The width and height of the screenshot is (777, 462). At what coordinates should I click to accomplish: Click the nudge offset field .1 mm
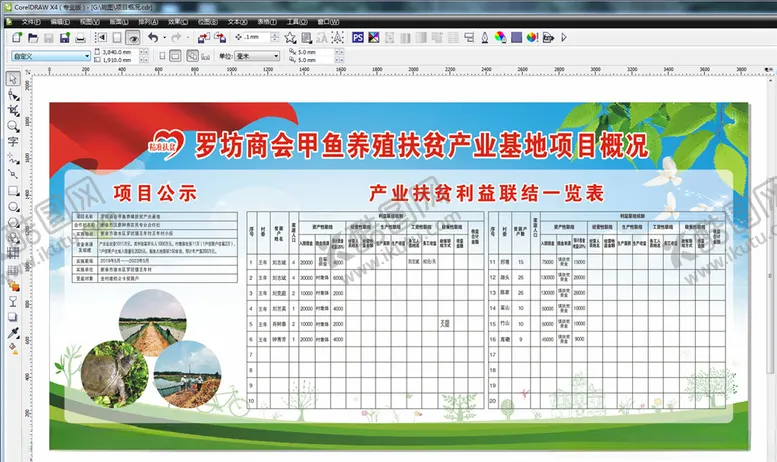256,37
